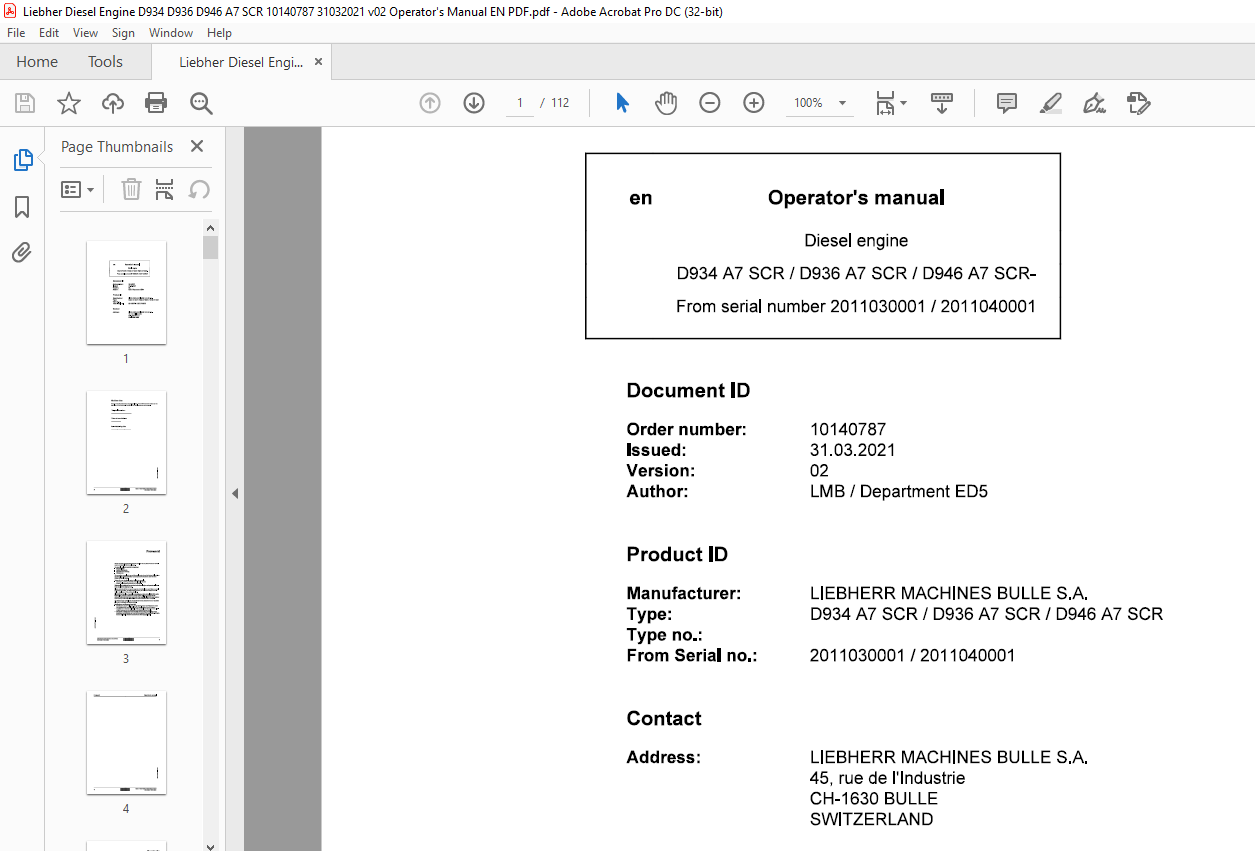Viewport: 1255px width, 851px height.
Task: Go to next page arrow
Action: pos(474,103)
